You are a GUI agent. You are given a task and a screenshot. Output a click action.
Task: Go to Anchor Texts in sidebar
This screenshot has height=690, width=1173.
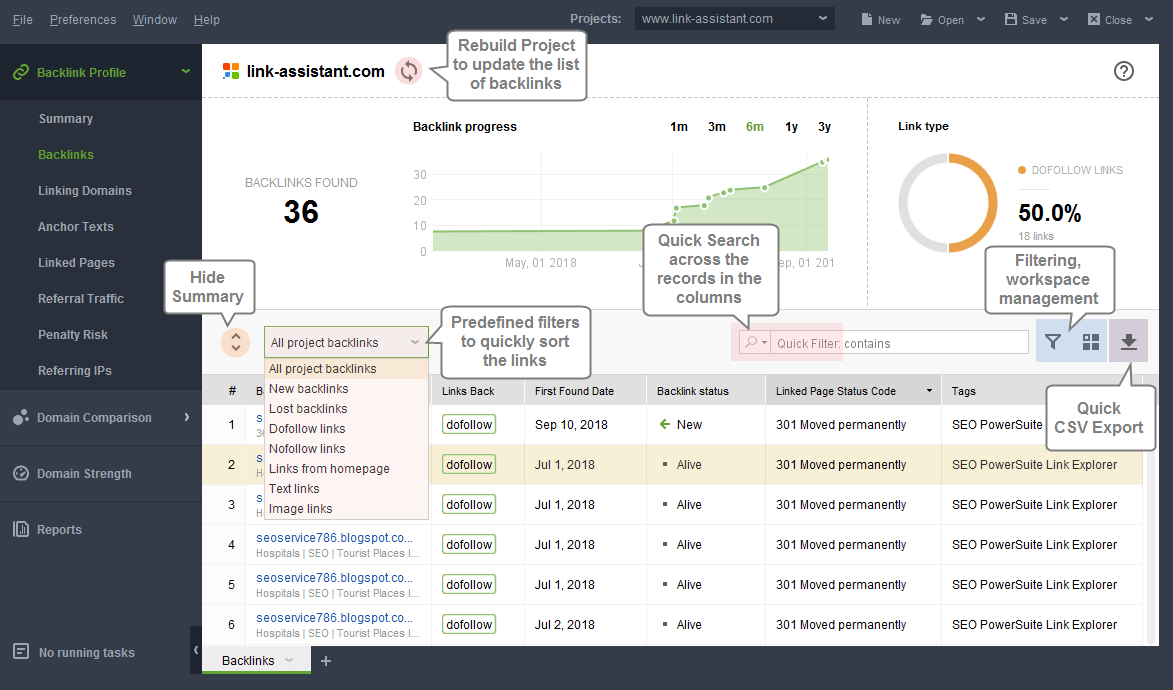click(76, 226)
